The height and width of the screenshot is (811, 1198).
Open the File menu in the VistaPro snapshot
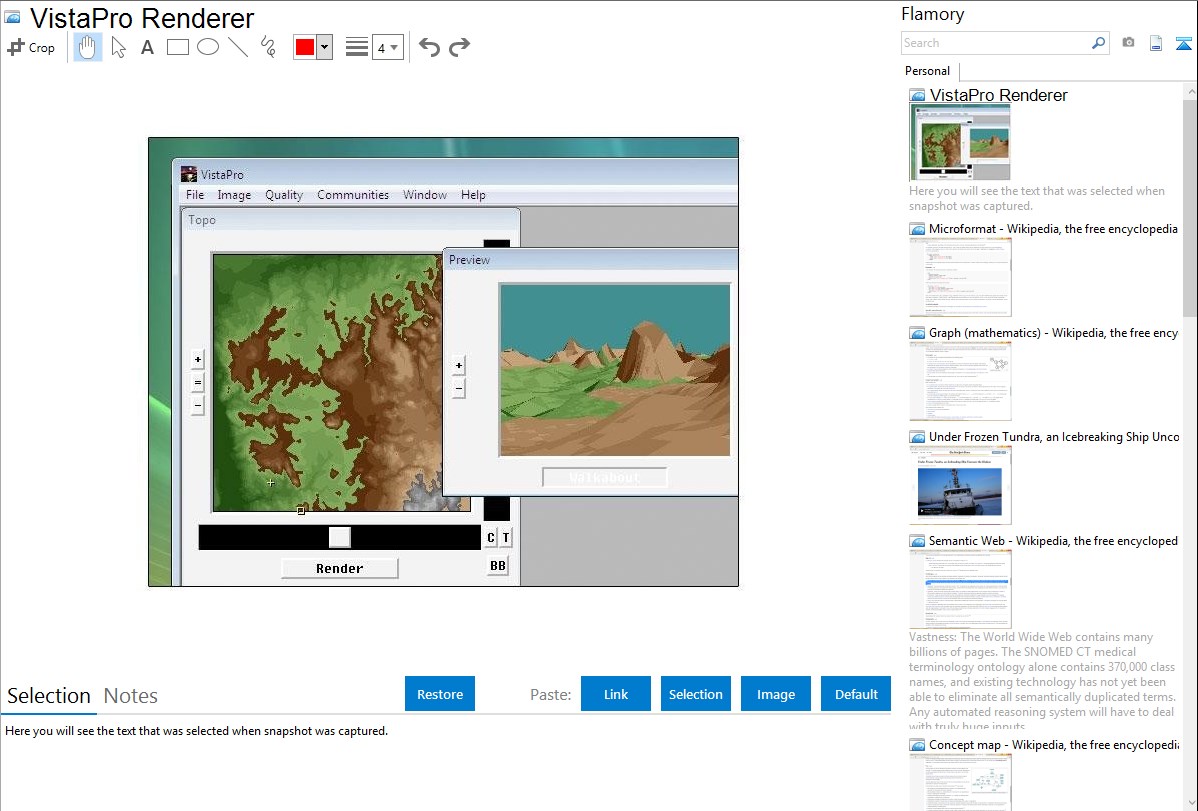click(x=195, y=195)
